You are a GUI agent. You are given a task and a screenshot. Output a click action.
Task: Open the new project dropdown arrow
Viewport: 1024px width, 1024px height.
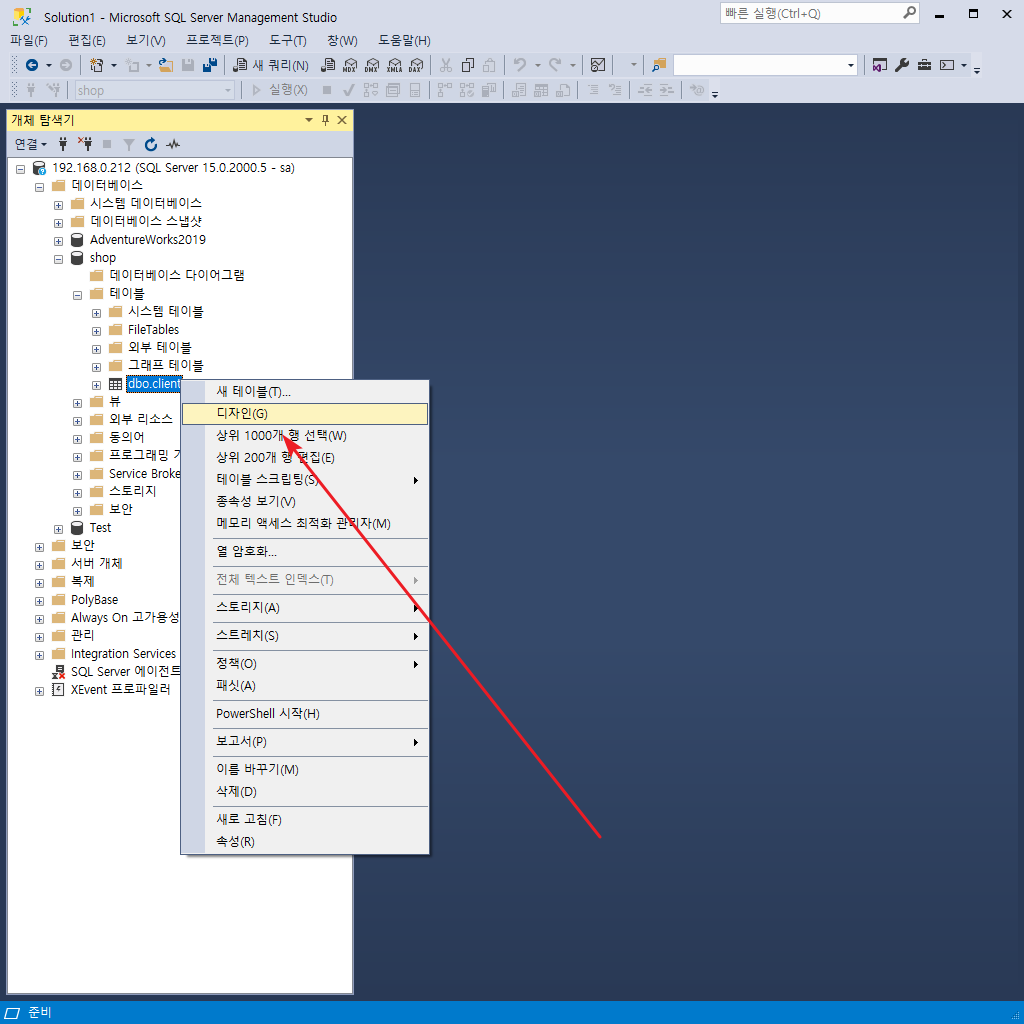(114, 65)
